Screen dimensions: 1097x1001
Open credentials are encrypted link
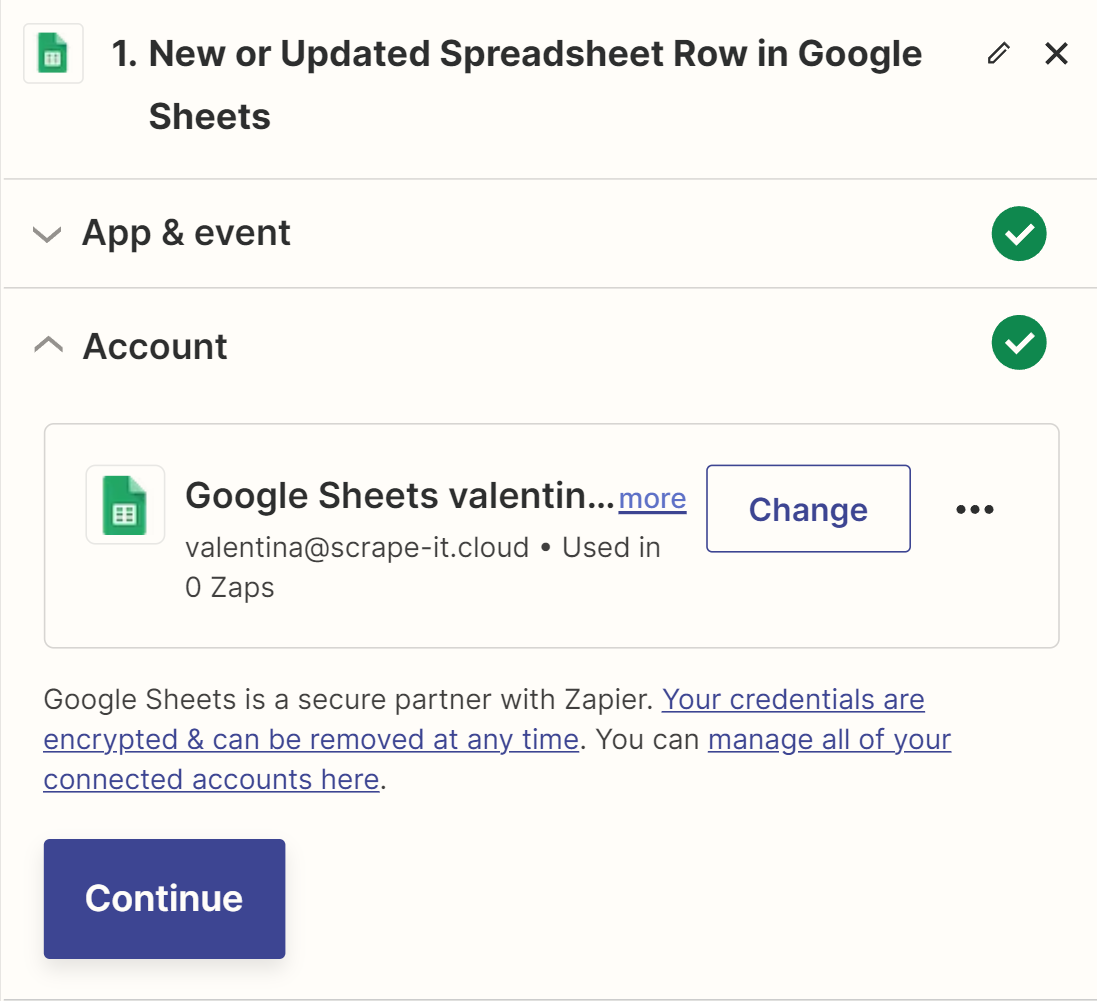click(x=484, y=719)
